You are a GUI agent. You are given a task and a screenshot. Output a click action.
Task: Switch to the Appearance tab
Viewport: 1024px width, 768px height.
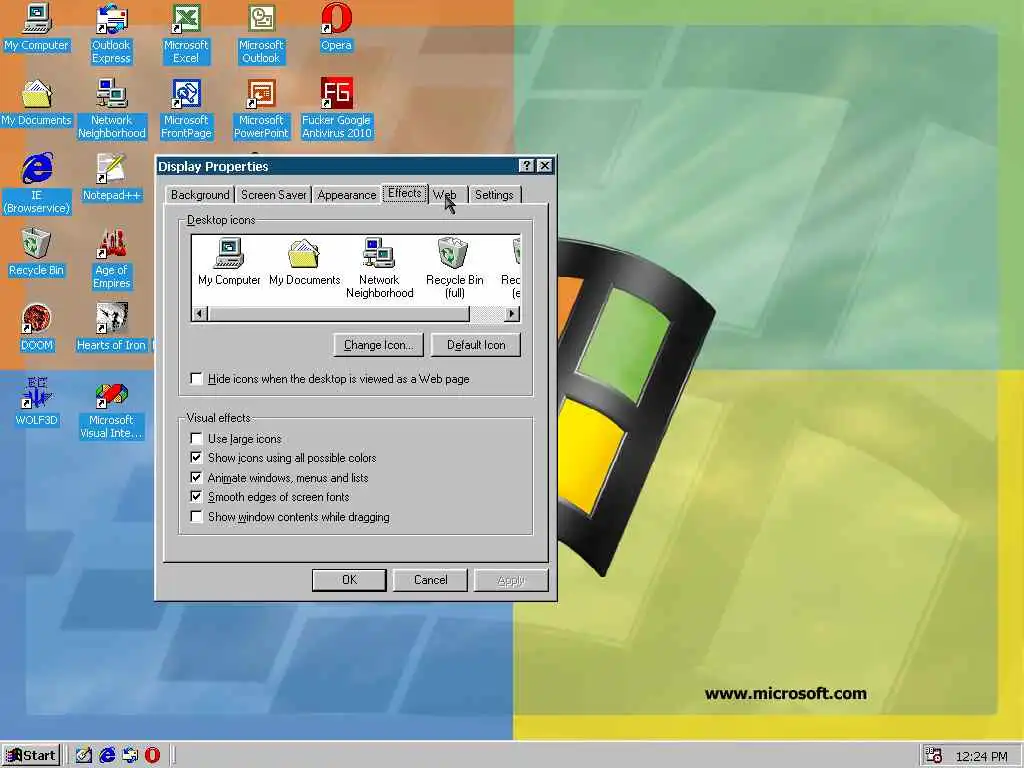pyautogui.click(x=347, y=195)
